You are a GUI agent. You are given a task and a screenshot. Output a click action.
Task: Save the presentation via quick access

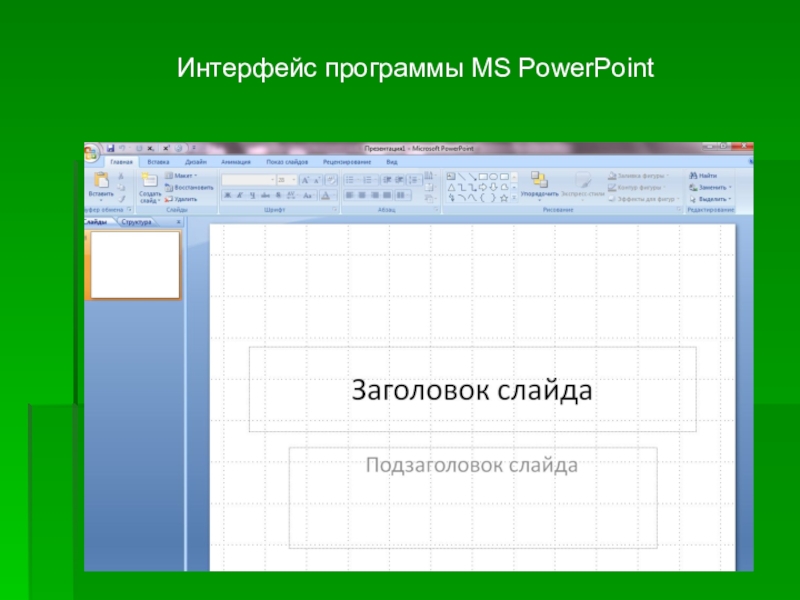coord(110,148)
